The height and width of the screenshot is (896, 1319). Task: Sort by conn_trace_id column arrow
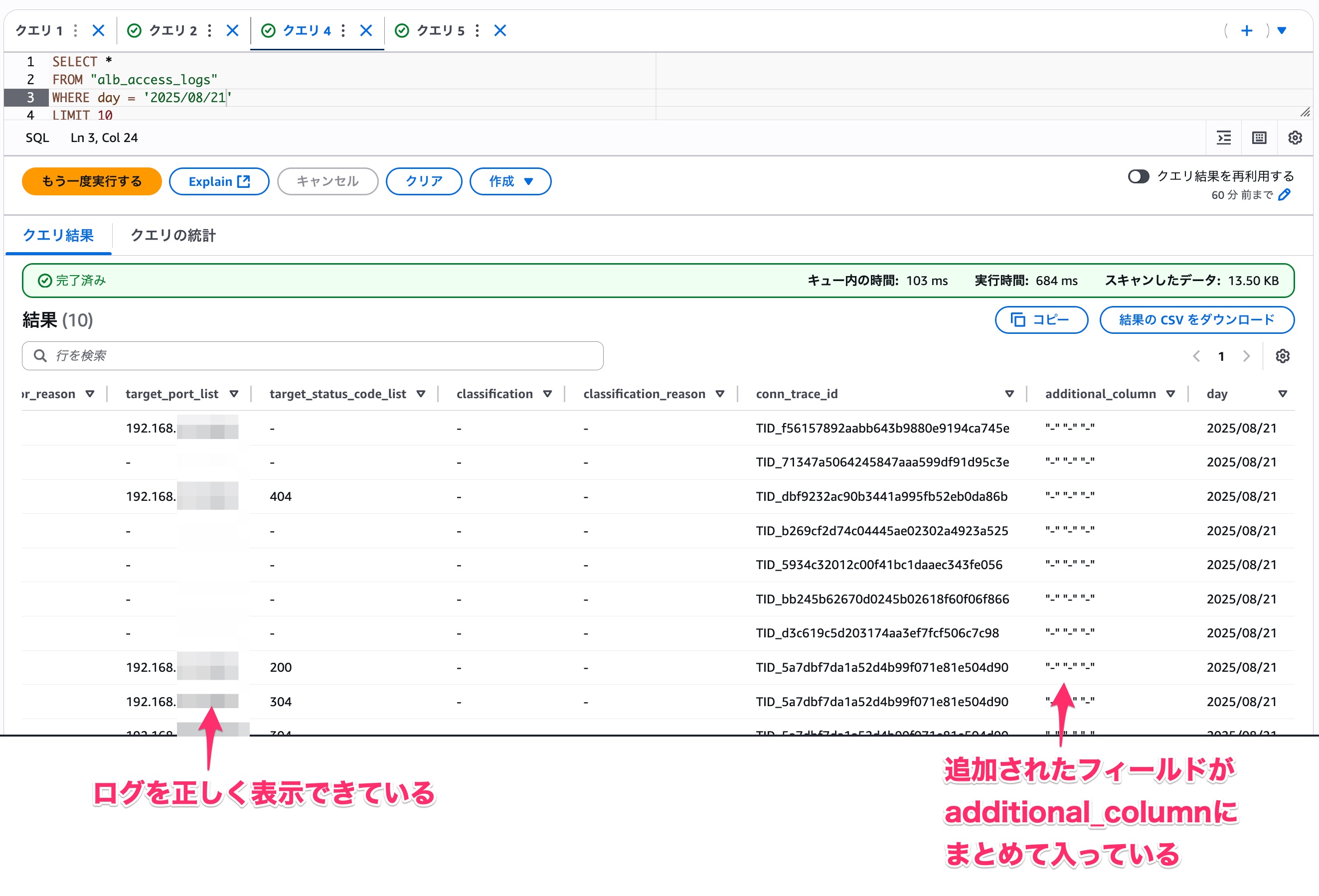click(1009, 394)
